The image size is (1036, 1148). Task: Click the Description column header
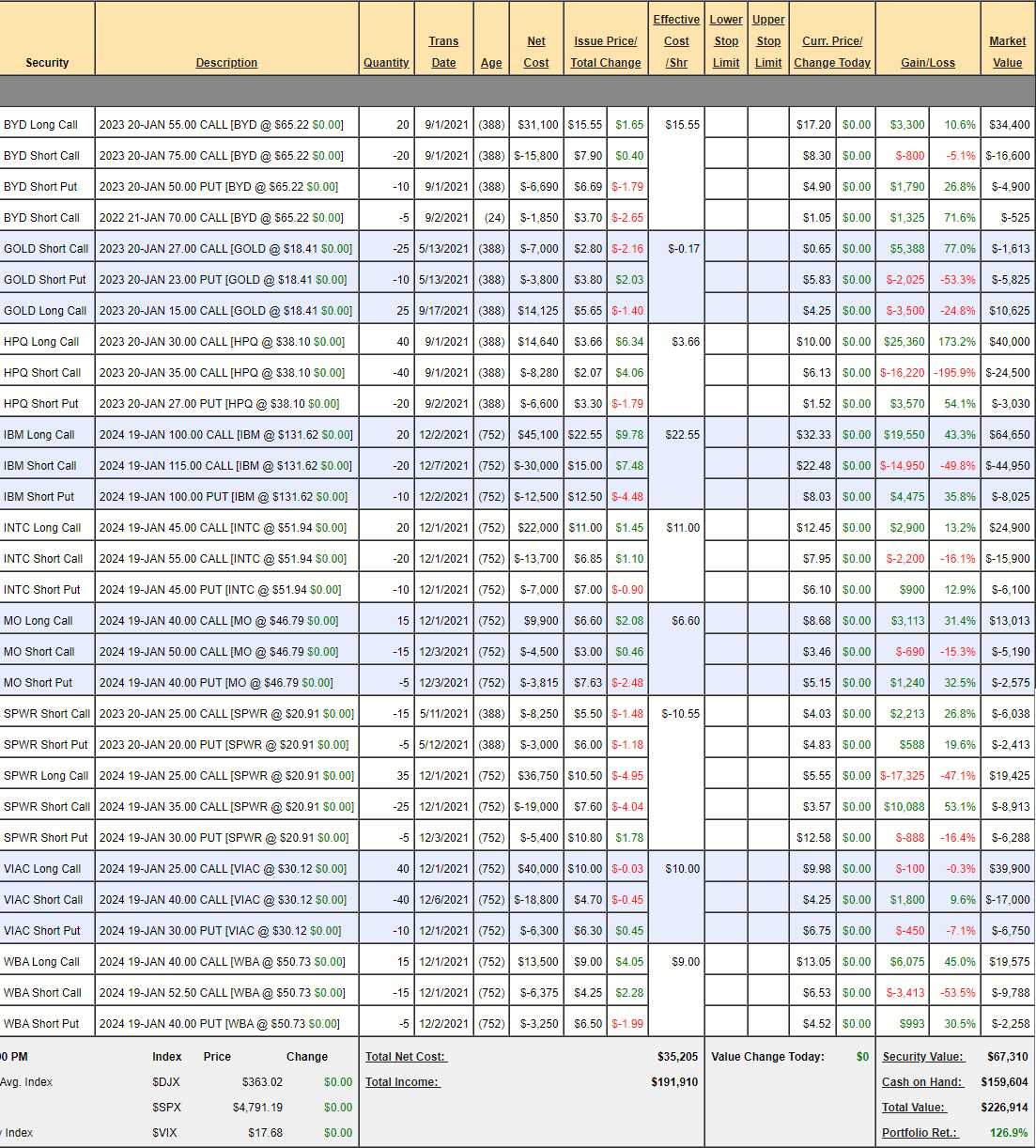(x=226, y=63)
